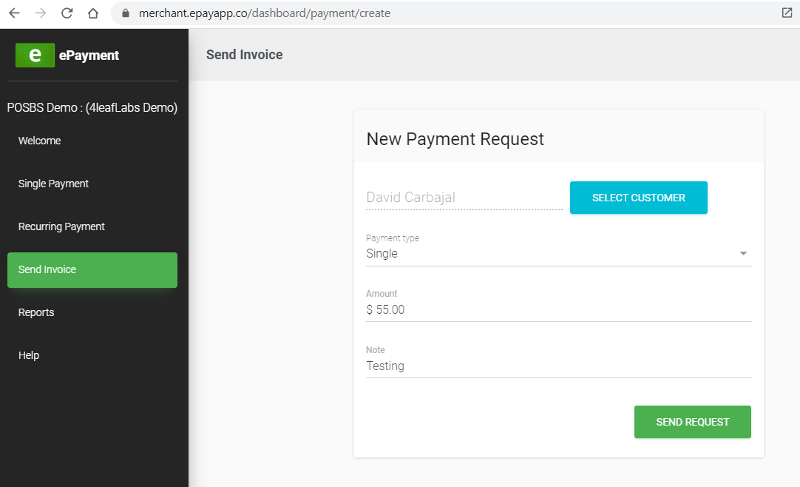Focus the Note field containing Testing
Image resolution: width=800 pixels, height=487 pixels.
pyautogui.click(x=558, y=366)
